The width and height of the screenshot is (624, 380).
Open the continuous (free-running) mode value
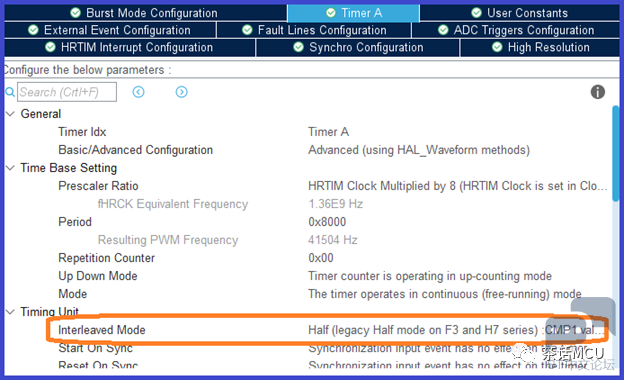coord(445,294)
